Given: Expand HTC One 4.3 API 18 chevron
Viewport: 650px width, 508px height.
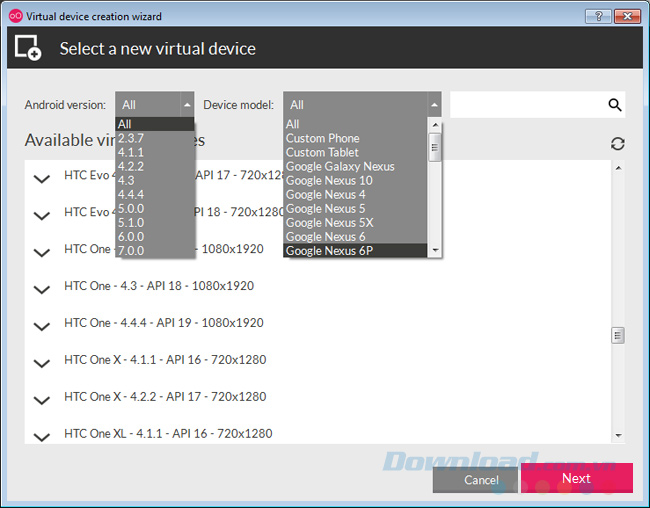Looking at the screenshot, I should coord(42,289).
